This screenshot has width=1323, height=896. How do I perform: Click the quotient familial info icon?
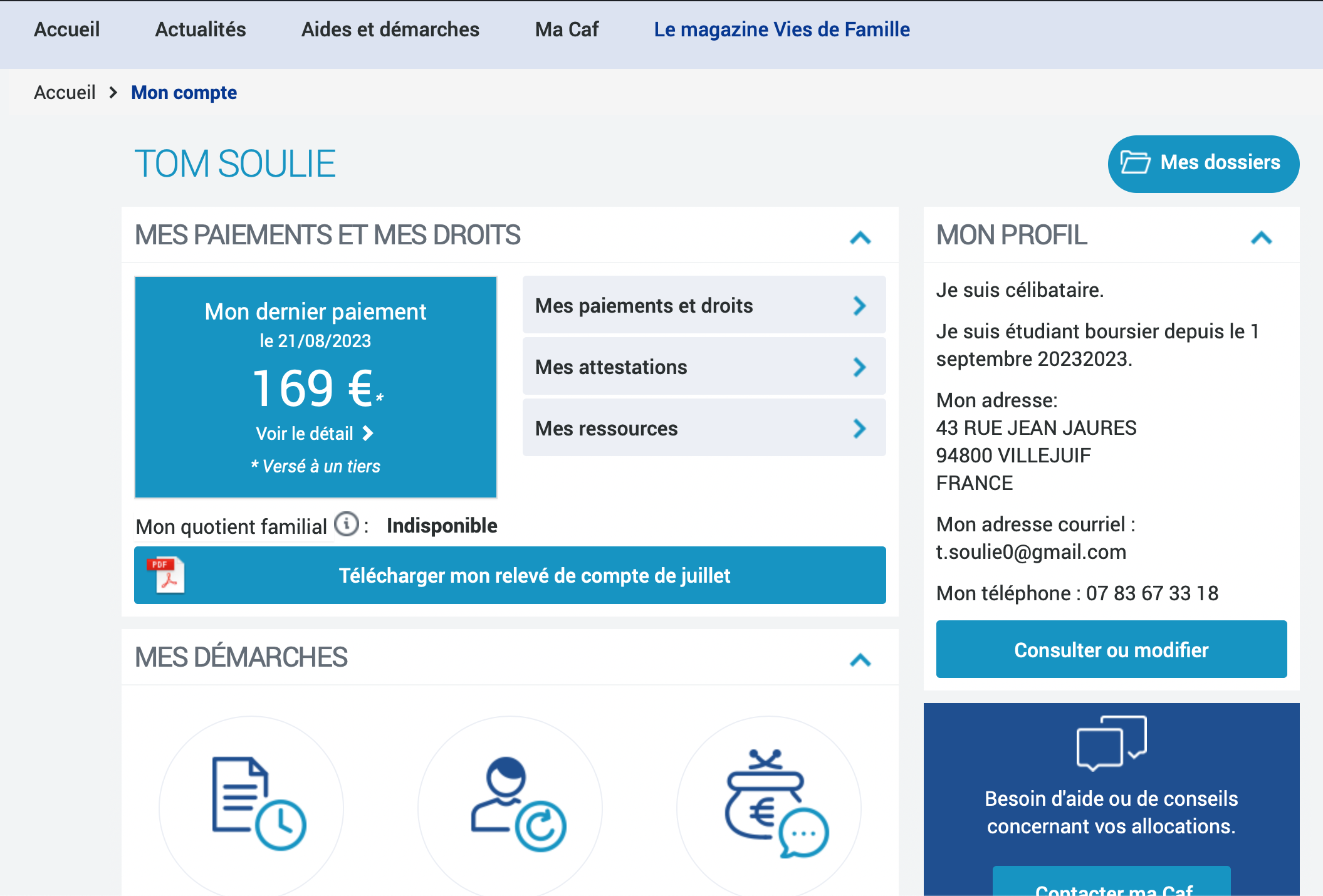346,524
